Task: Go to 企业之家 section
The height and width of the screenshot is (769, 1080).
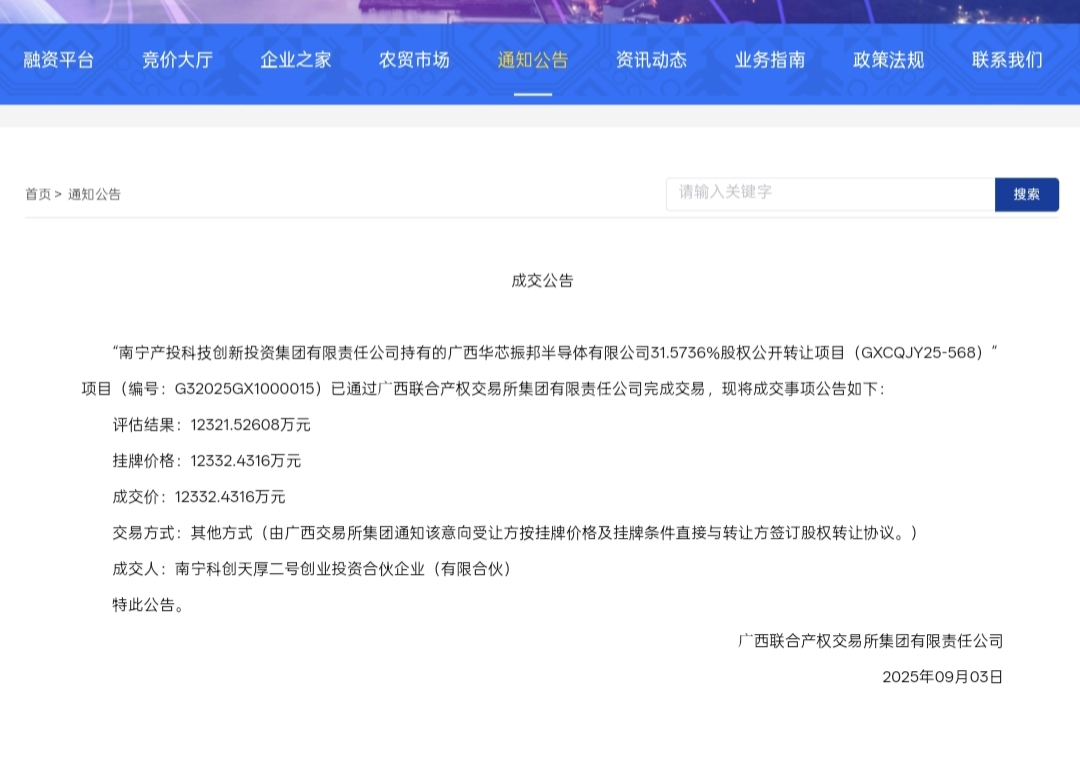Action: coord(295,61)
